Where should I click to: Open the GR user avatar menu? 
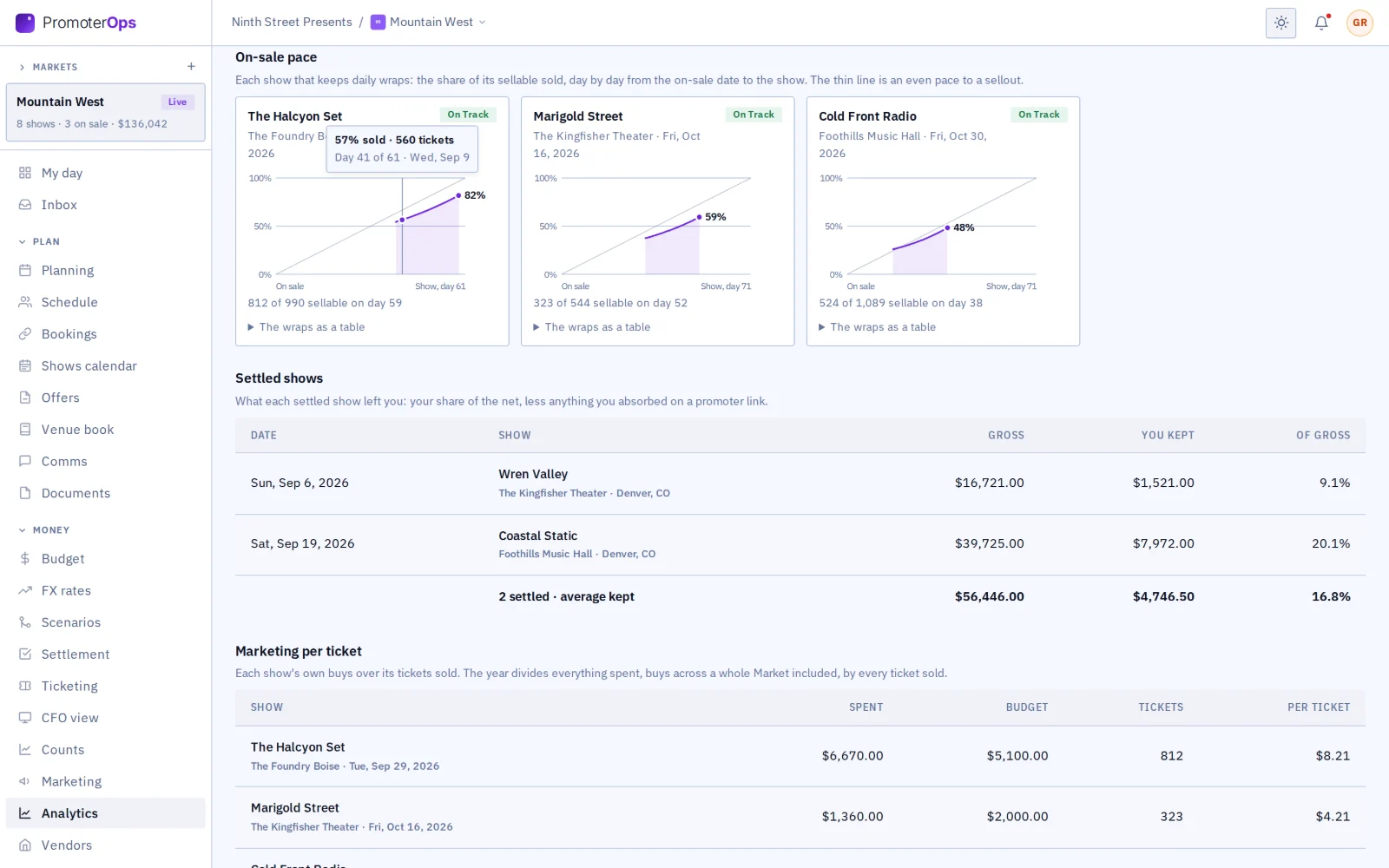click(1359, 23)
